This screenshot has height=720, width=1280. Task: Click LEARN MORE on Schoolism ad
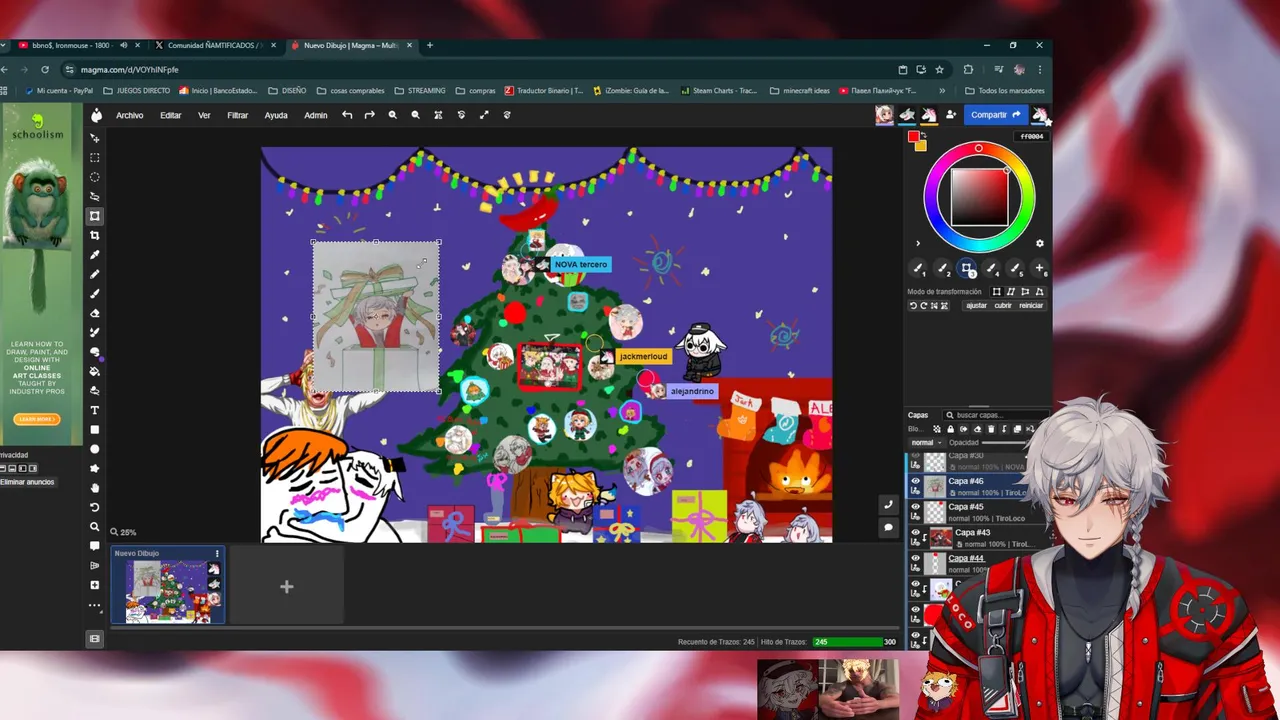point(38,419)
